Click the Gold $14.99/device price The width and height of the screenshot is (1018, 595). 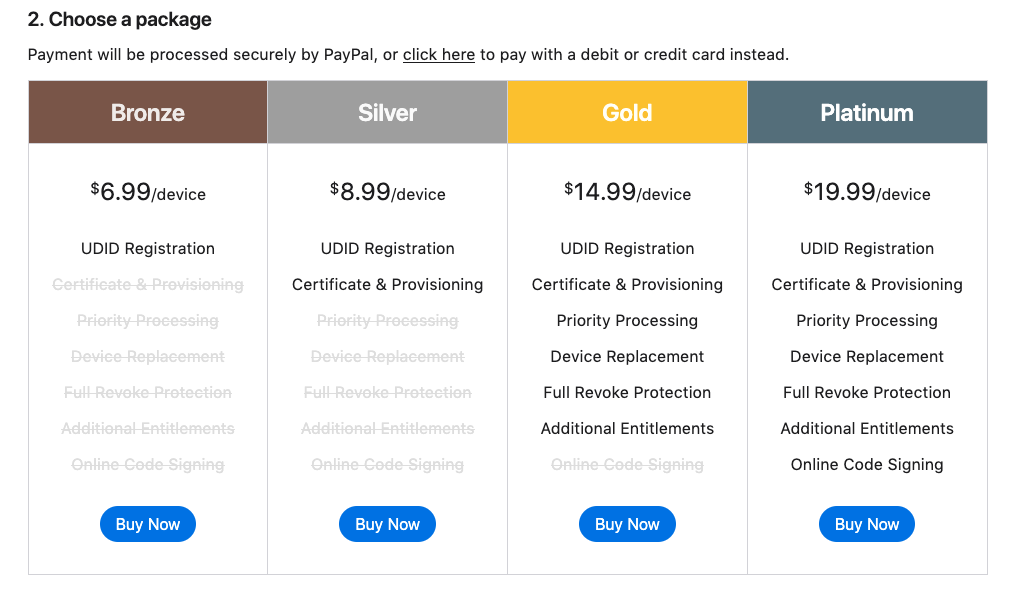tap(627, 192)
